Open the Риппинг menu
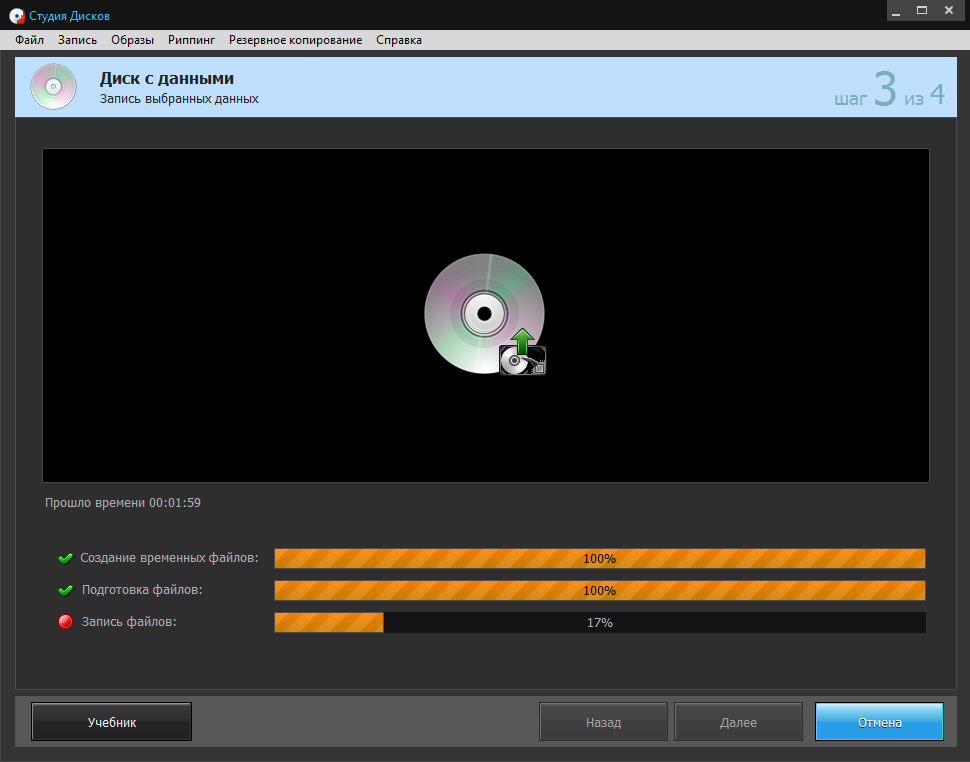The image size is (970, 762). pos(191,40)
